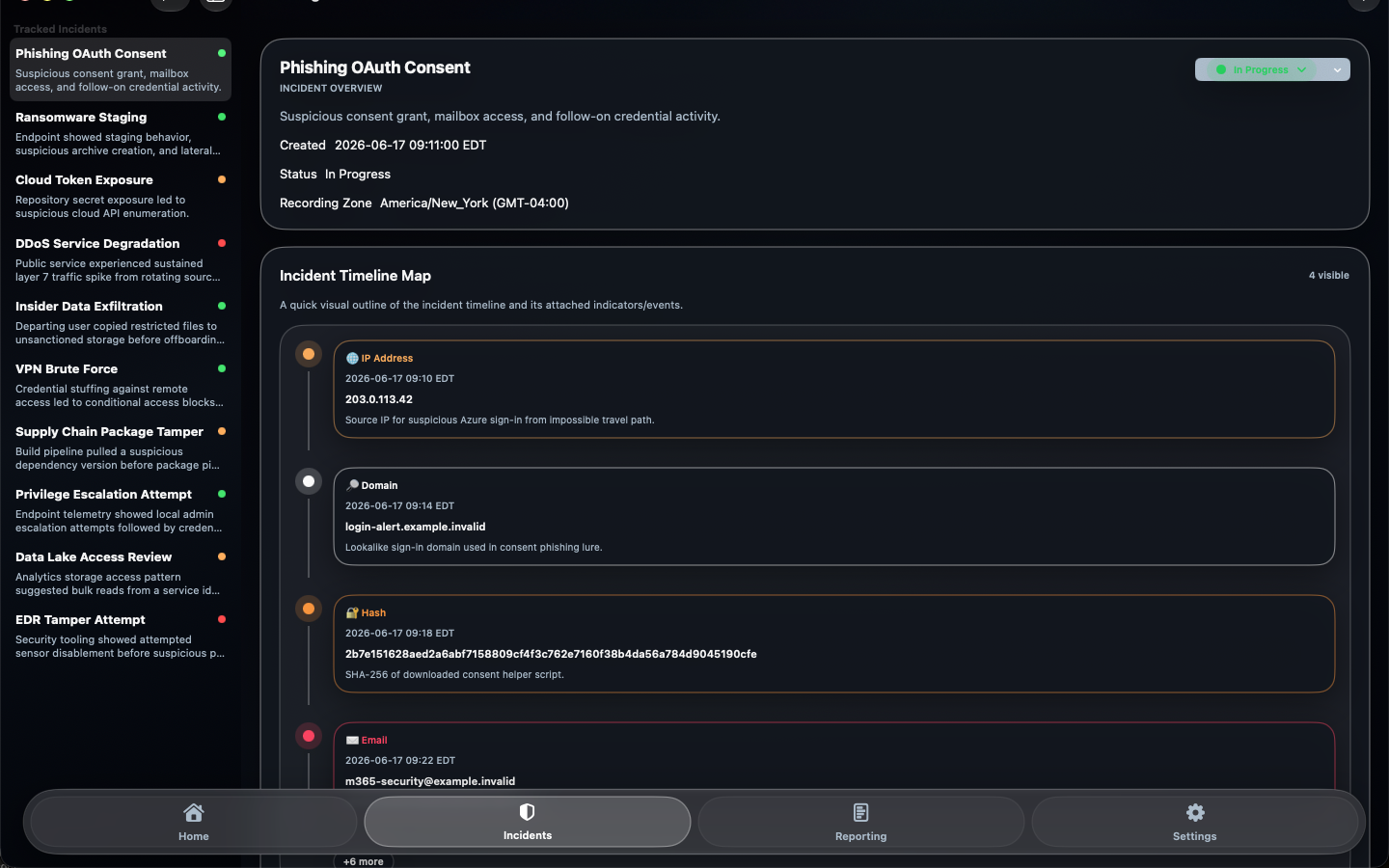Click the gear icon above Settings
Viewport: 1389px width, 868px height.
pos(1195,812)
